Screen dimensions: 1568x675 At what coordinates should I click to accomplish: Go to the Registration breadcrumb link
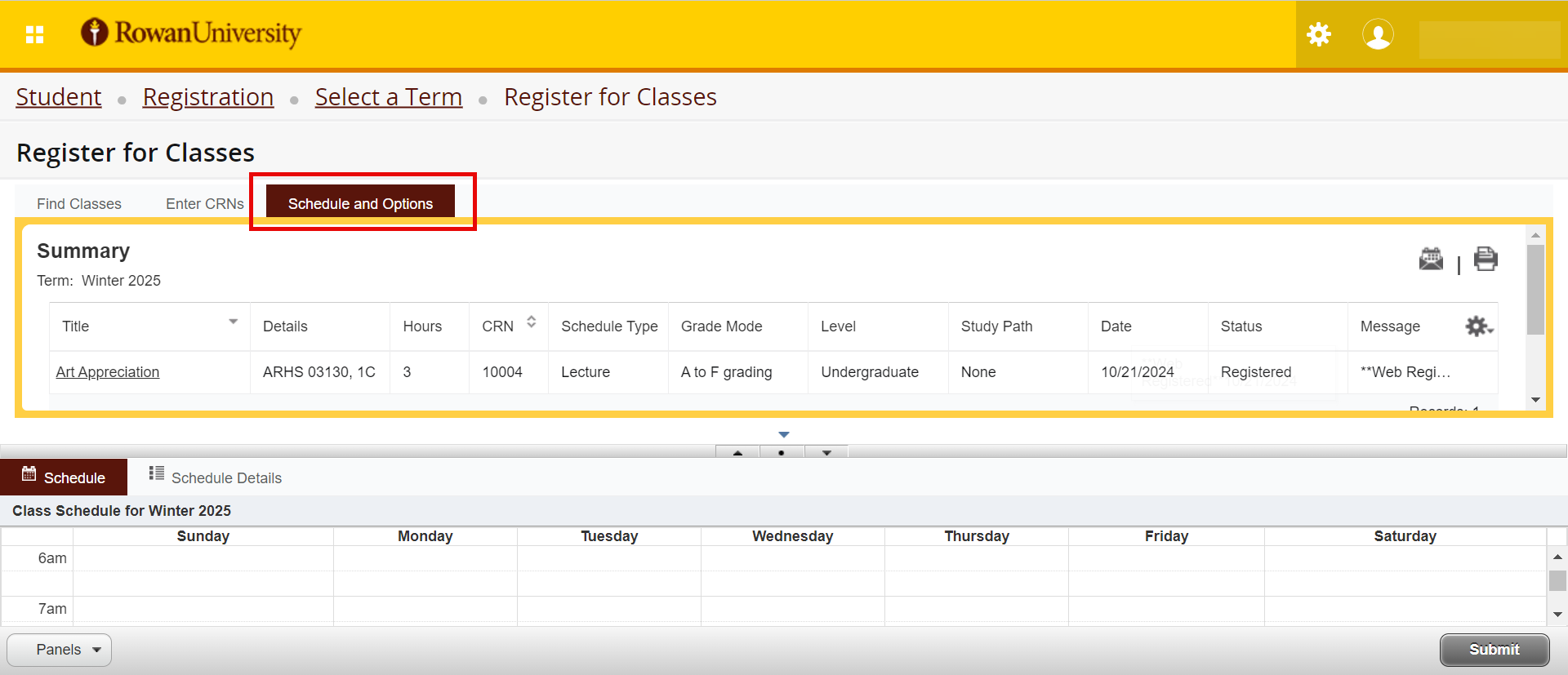pos(208,97)
